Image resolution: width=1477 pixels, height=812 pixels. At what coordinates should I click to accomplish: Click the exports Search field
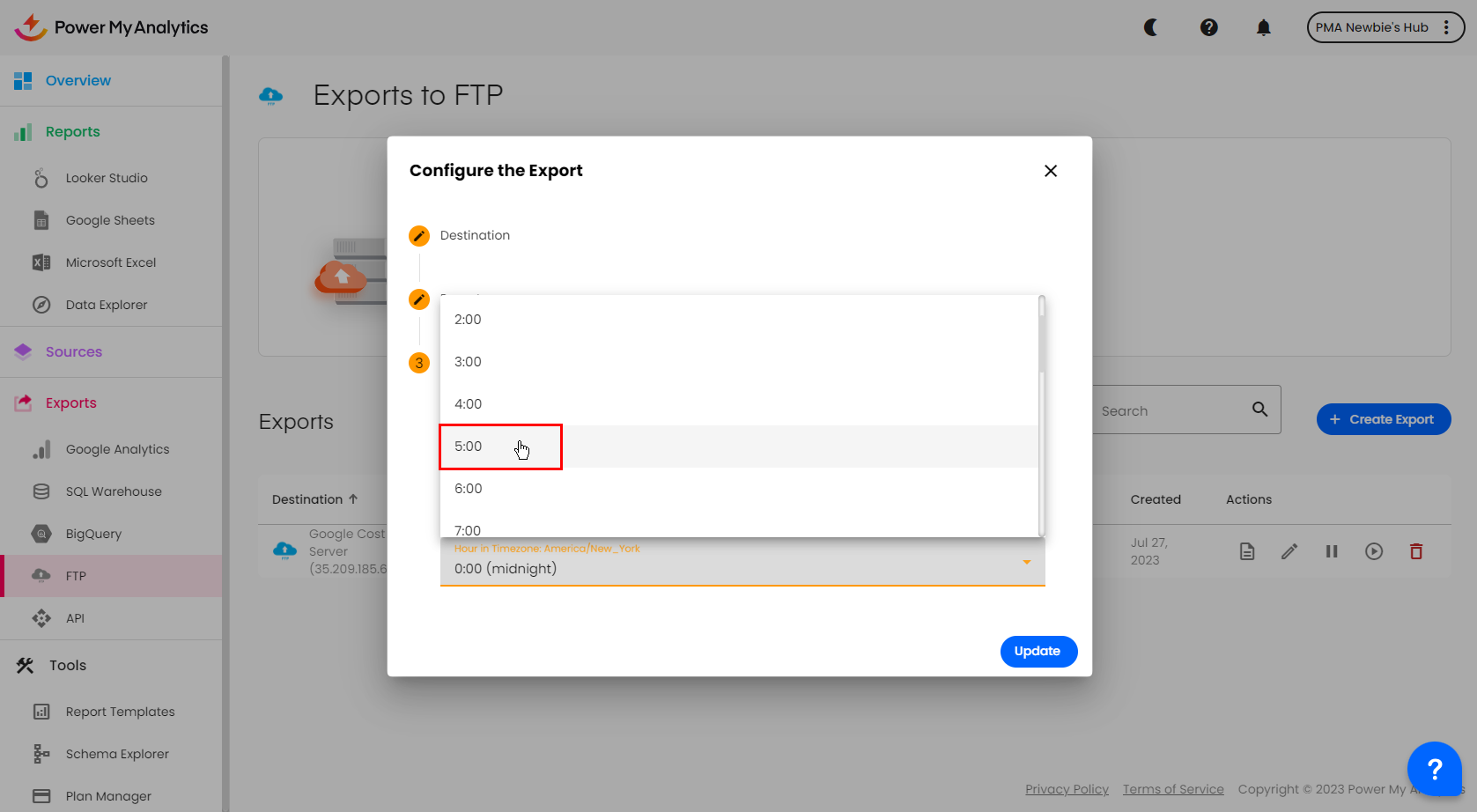pyautogui.click(x=1171, y=410)
